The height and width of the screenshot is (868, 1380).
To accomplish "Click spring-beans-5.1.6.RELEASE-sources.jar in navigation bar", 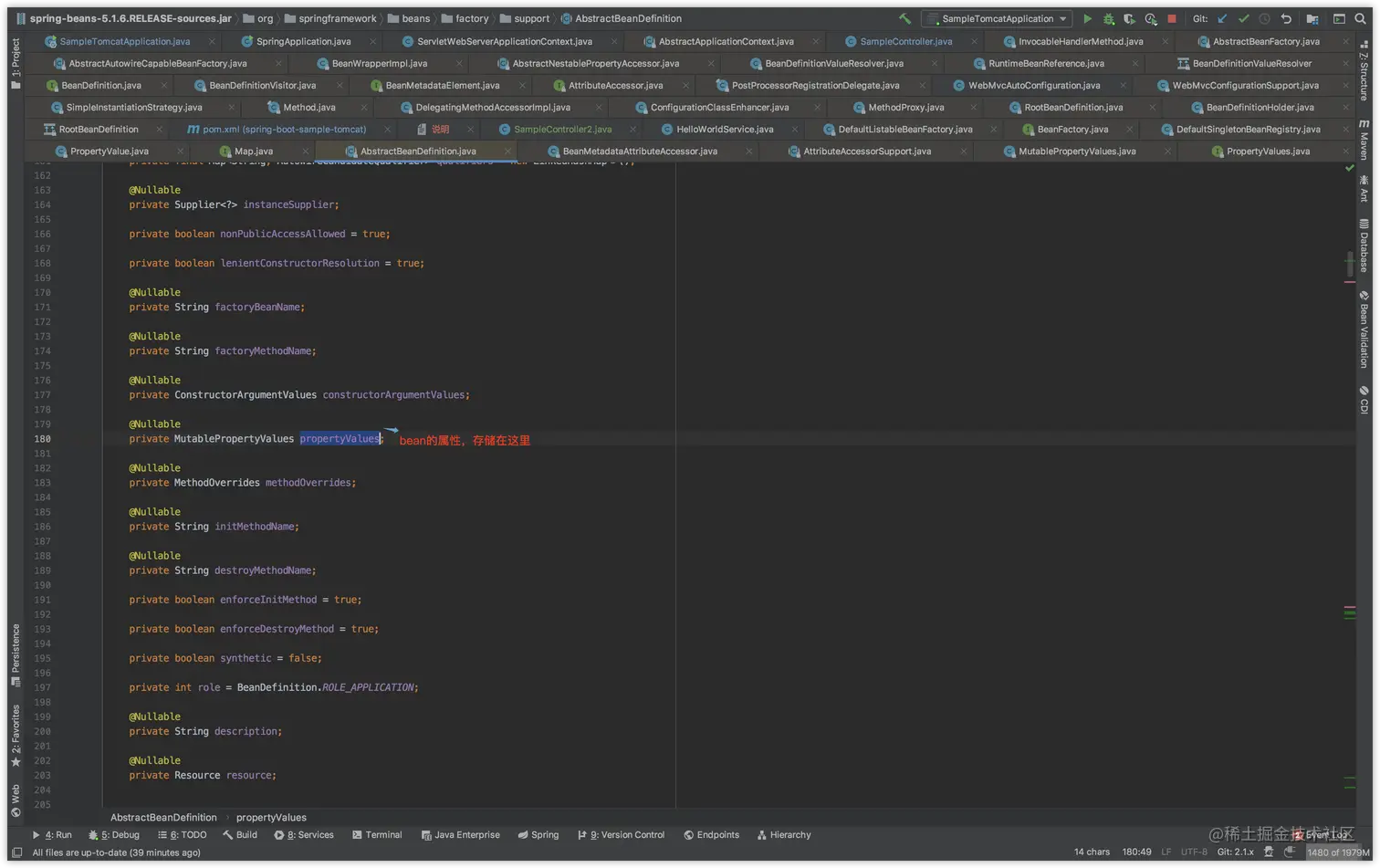I will pos(123,18).
